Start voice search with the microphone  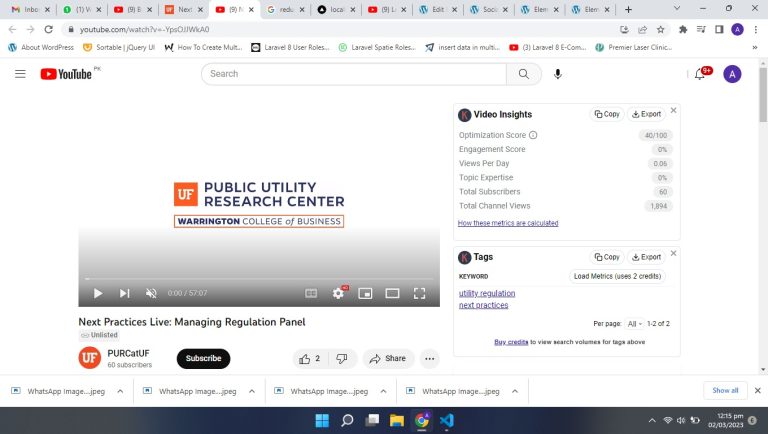click(557, 74)
